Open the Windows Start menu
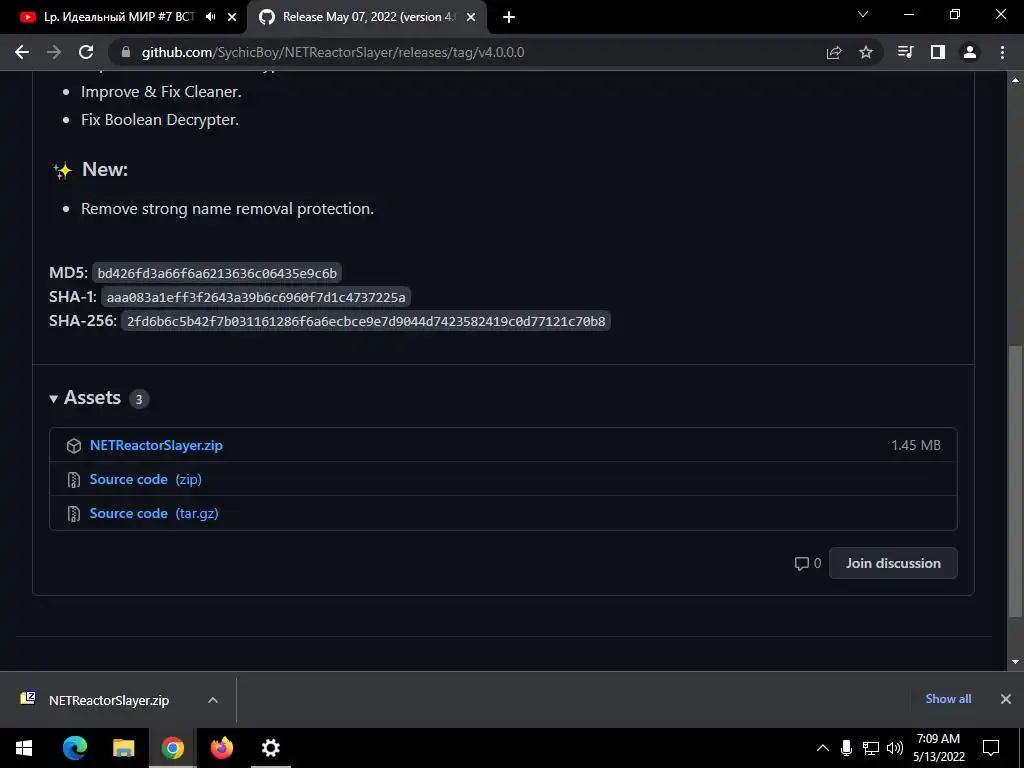 [24, 748]
